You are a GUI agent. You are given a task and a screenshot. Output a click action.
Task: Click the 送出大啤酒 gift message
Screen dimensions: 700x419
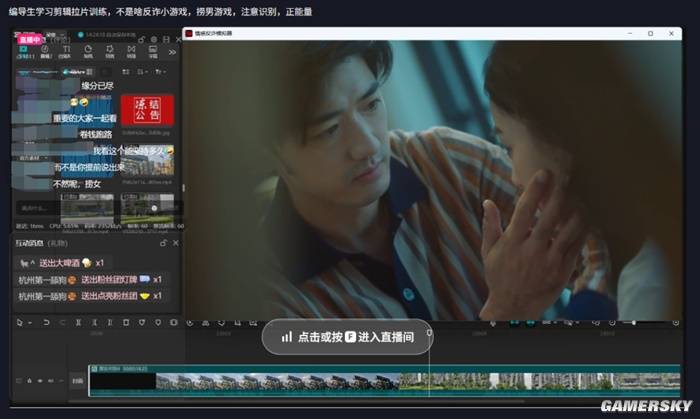(x=62, y=263)
